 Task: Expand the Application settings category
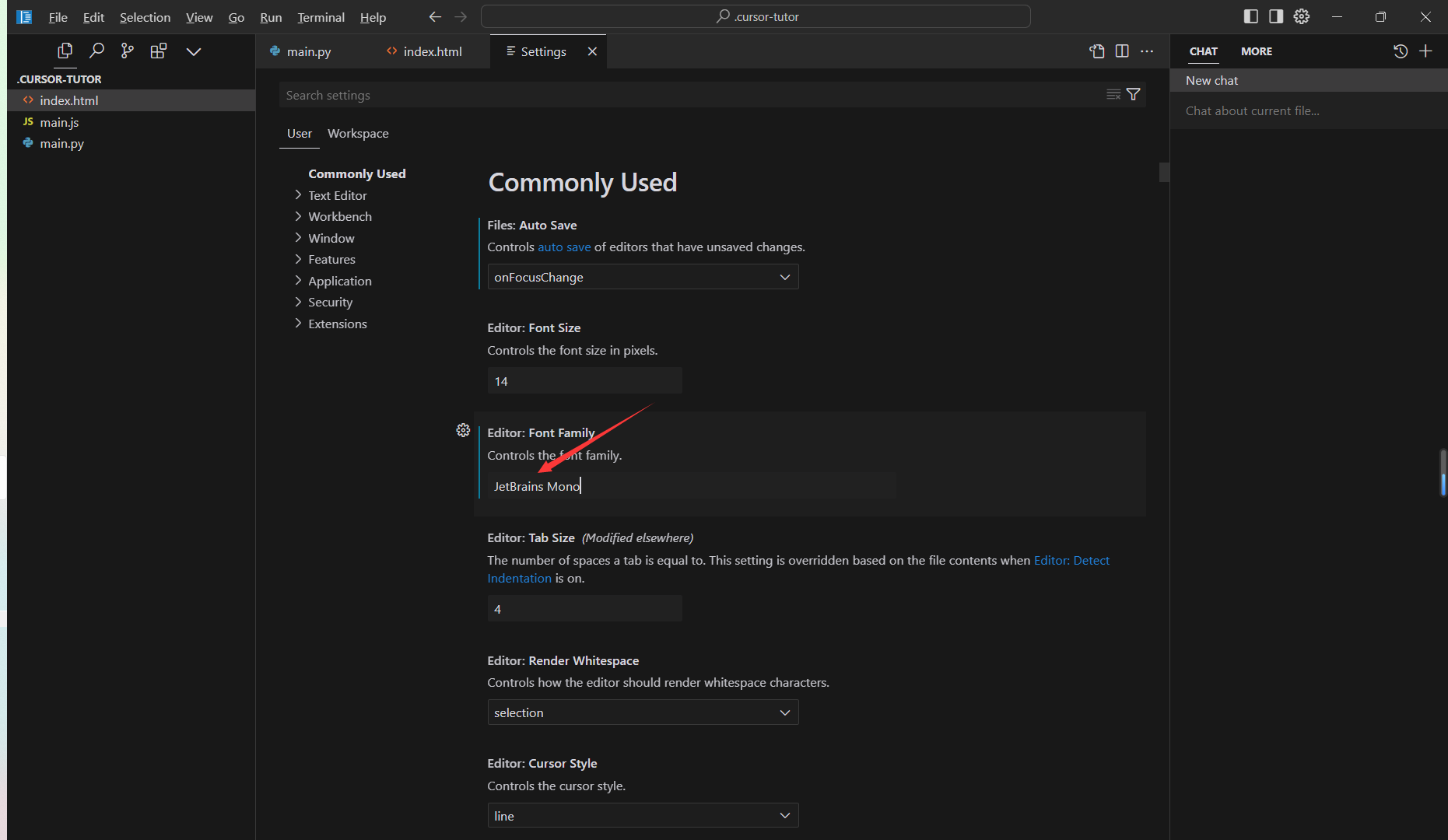pyautogui.click(x=339, y=281)
